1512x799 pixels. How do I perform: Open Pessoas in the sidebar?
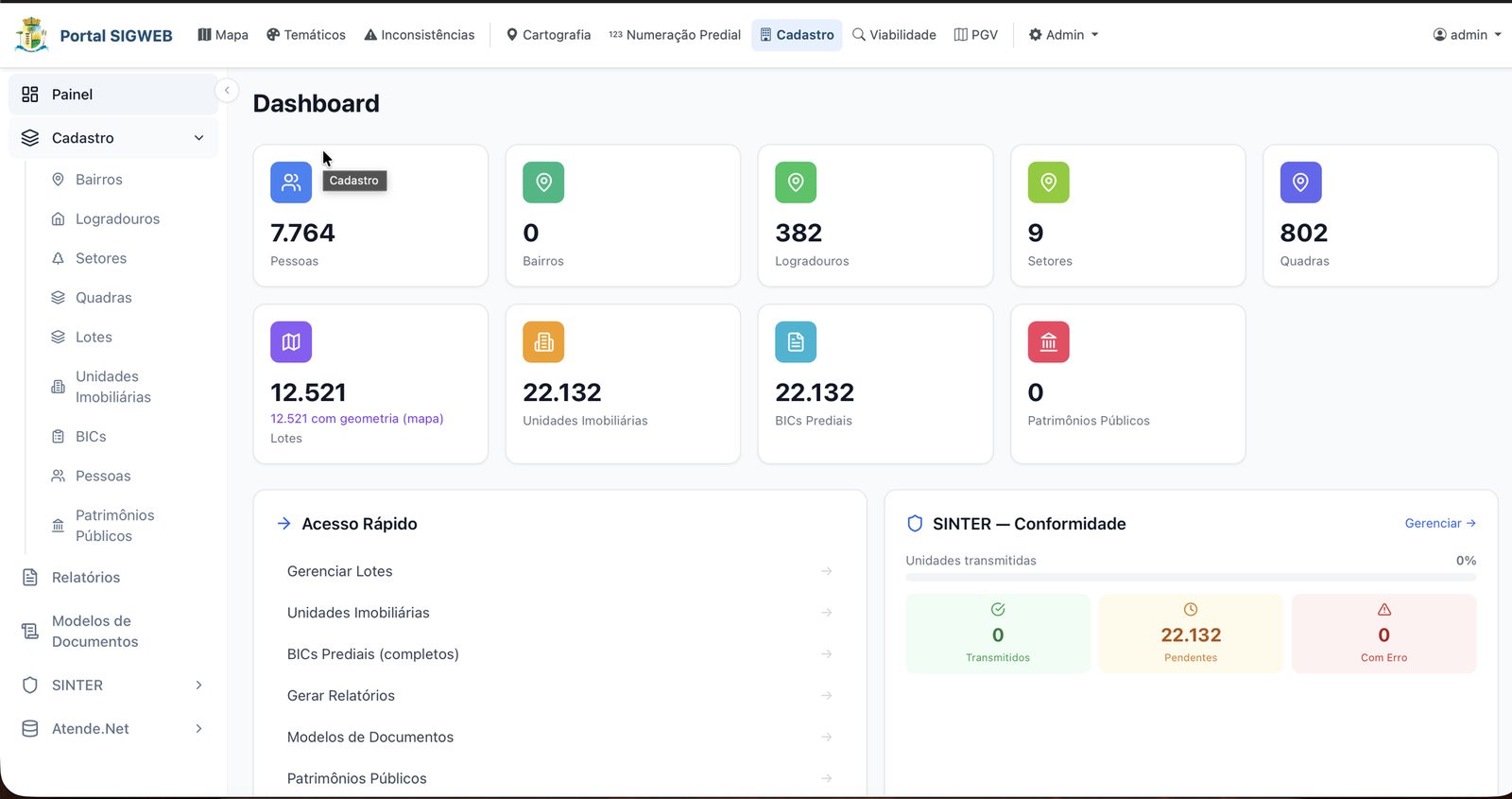coord(103,477)
